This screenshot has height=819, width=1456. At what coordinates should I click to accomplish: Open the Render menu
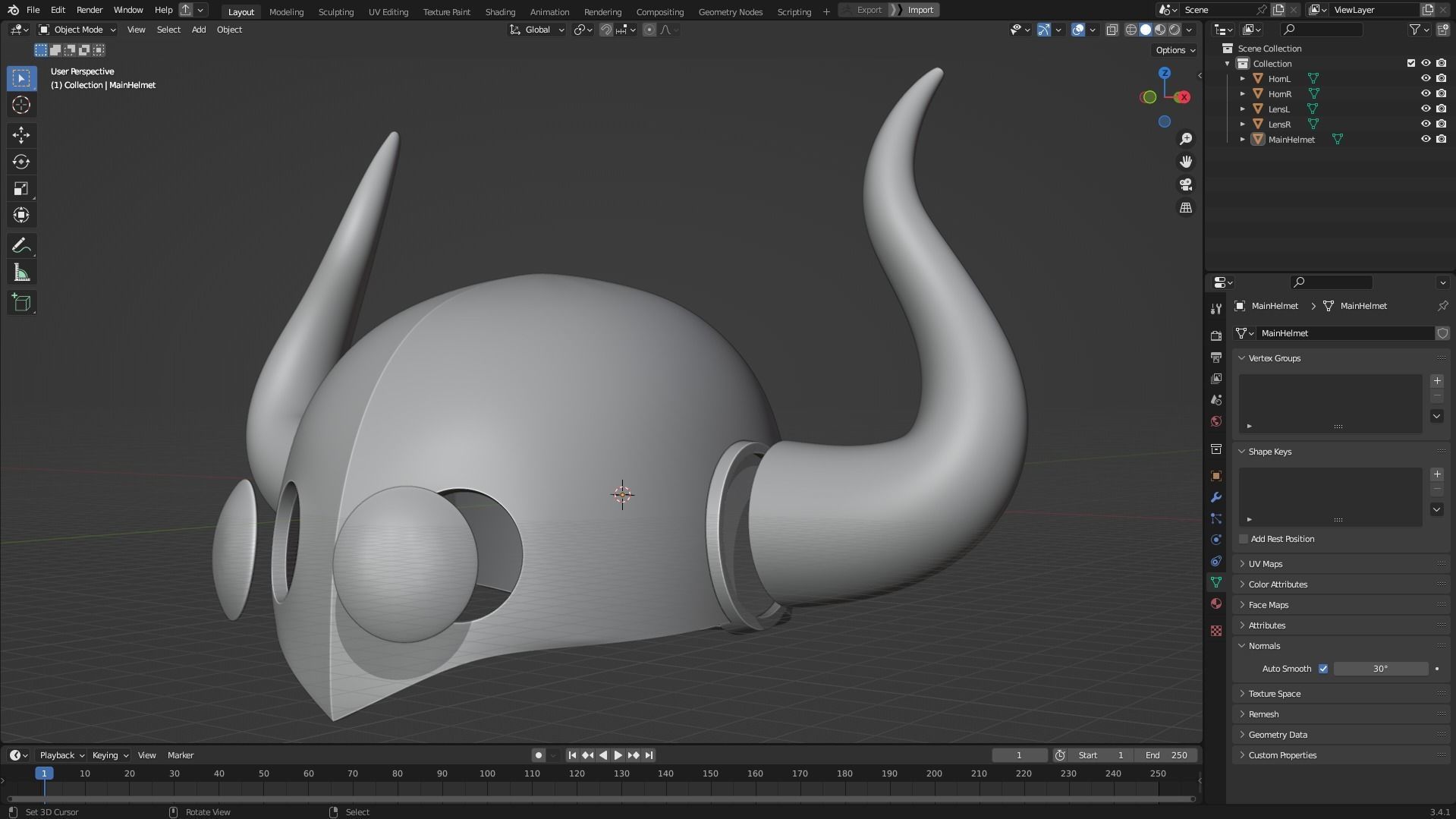pyautogui.click(x=90, y=10)
